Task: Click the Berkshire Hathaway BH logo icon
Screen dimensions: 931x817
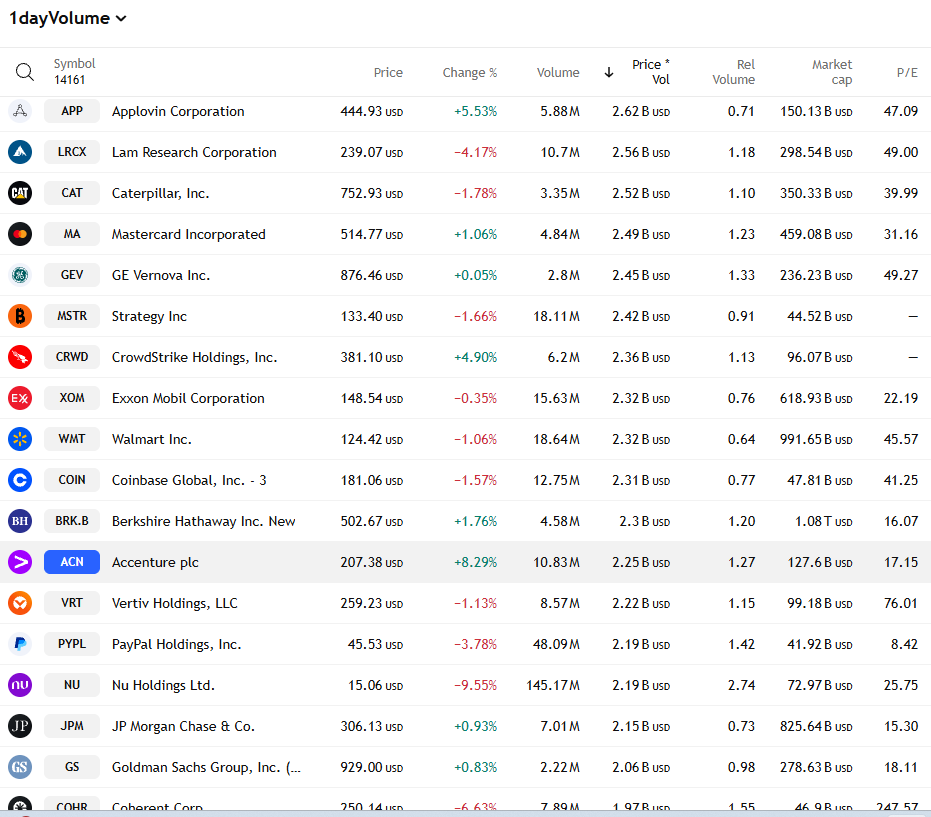Action: [20, 521]
